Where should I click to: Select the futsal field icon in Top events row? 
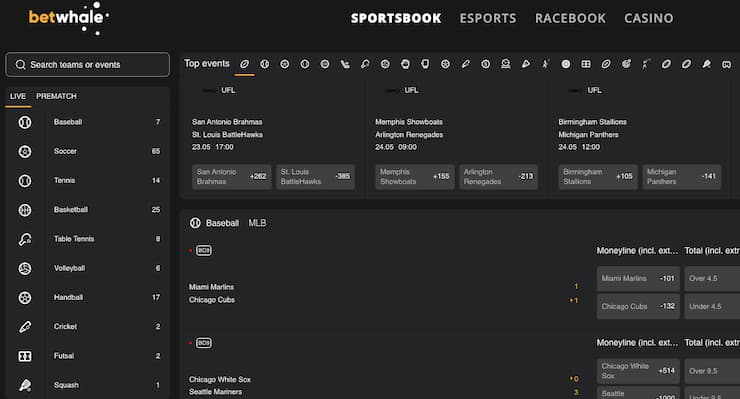tap(586, 64)
